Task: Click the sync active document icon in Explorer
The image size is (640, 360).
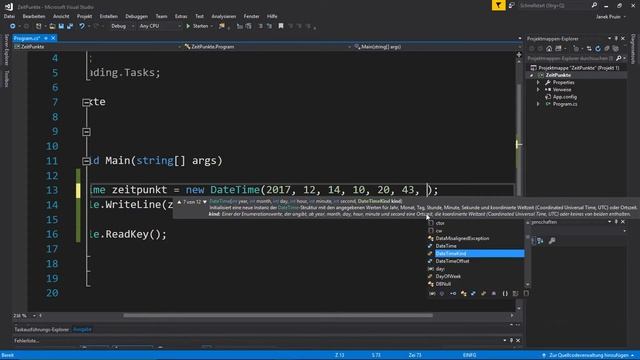Action: pyautogui.click(x=589, y=49)
